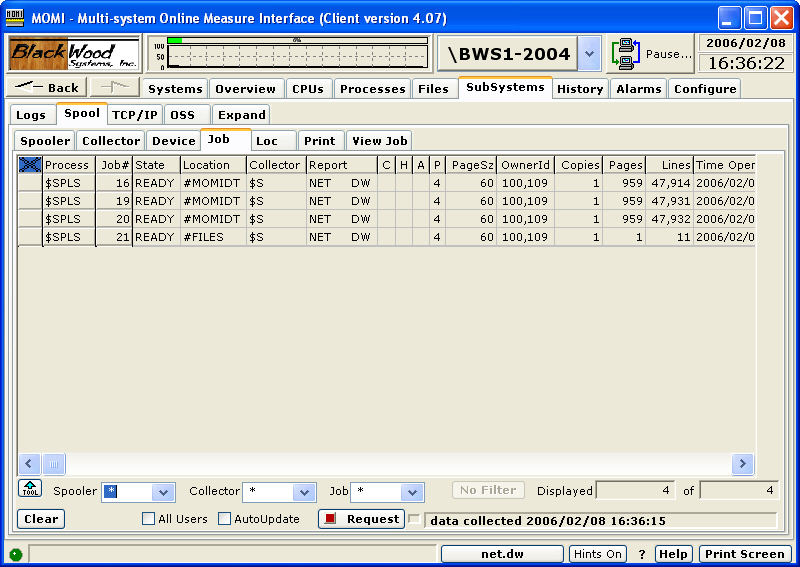800x567 pixels.
Task: Click the scroll left arrow
Action: click(x=29, y=464)
